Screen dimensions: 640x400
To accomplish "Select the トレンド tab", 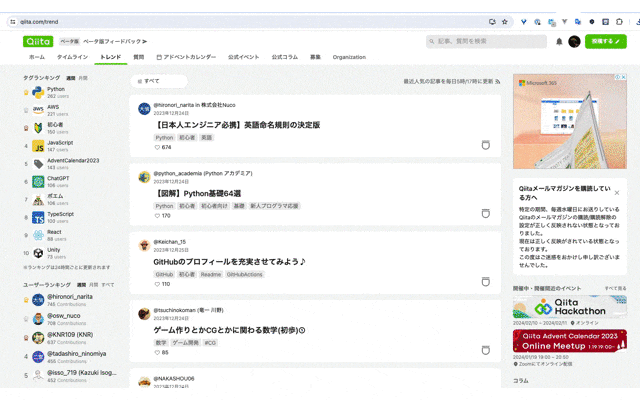I will click(x=111, y=57).
